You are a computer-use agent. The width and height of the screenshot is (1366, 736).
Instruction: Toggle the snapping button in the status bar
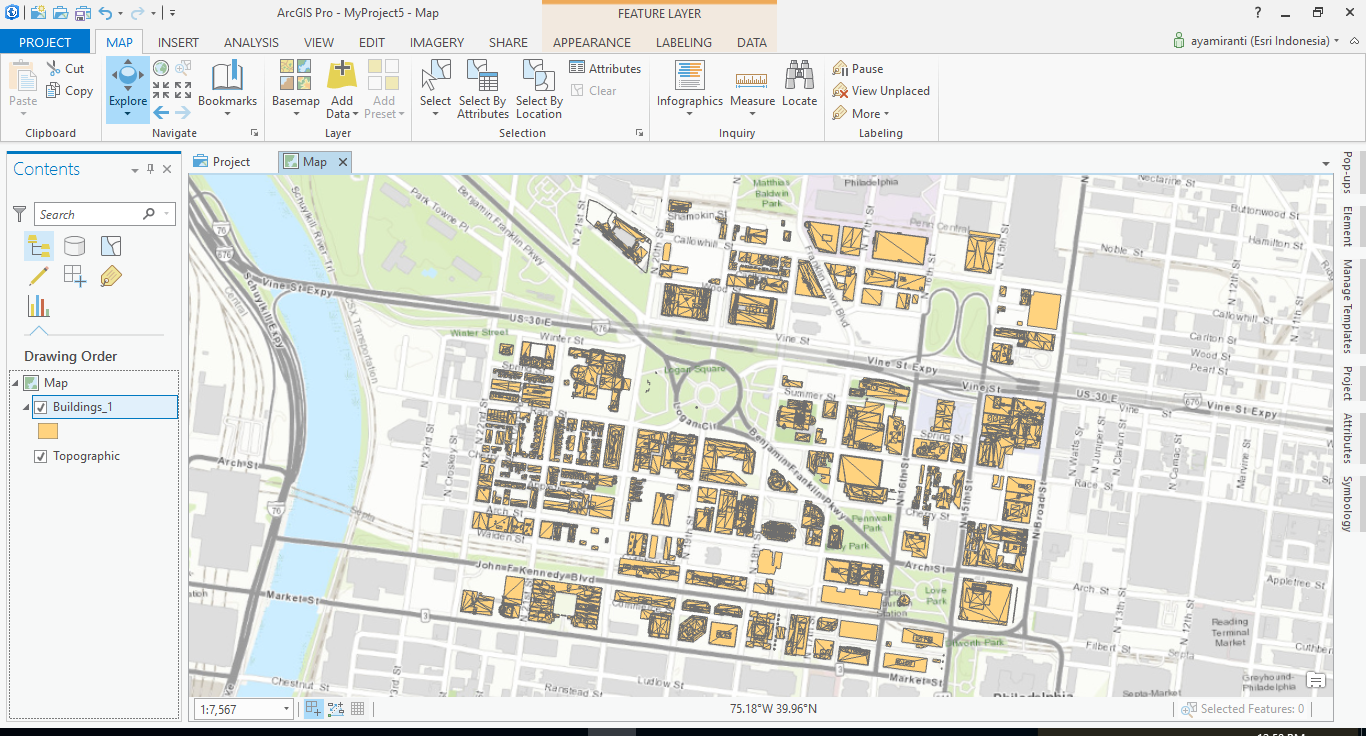pos(313,709)
